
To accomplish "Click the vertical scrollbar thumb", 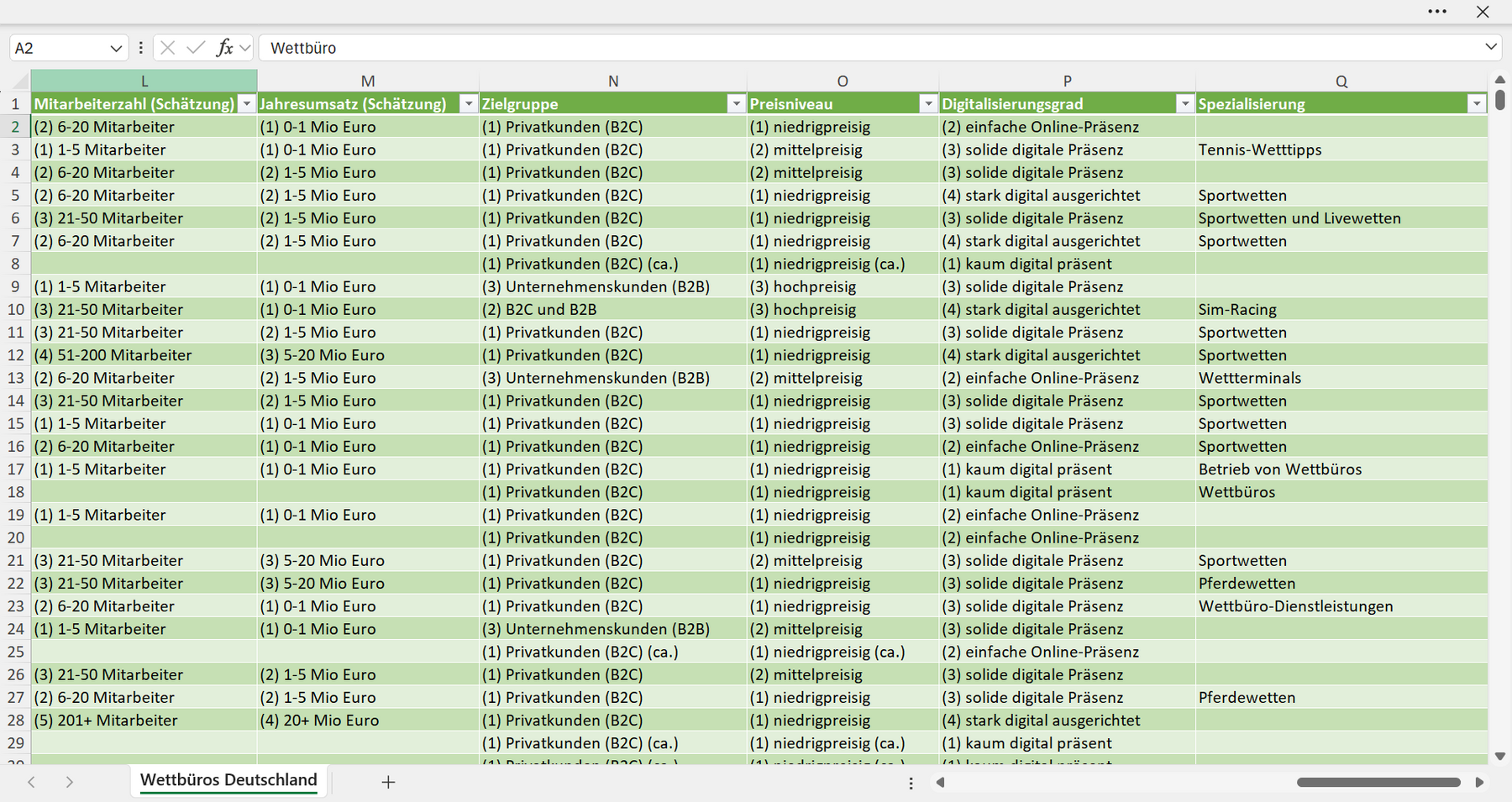I will click(1500, 100).
